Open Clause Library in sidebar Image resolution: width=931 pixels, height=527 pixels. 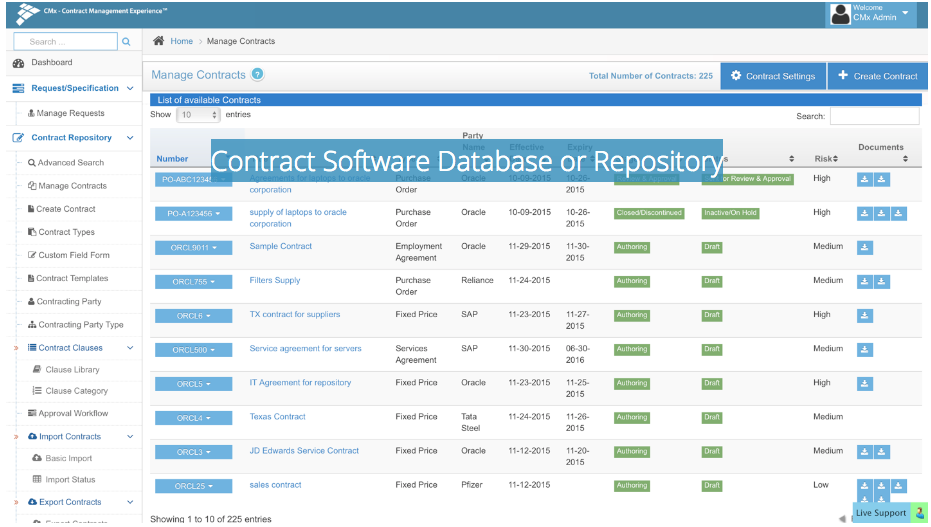point(72,370)
